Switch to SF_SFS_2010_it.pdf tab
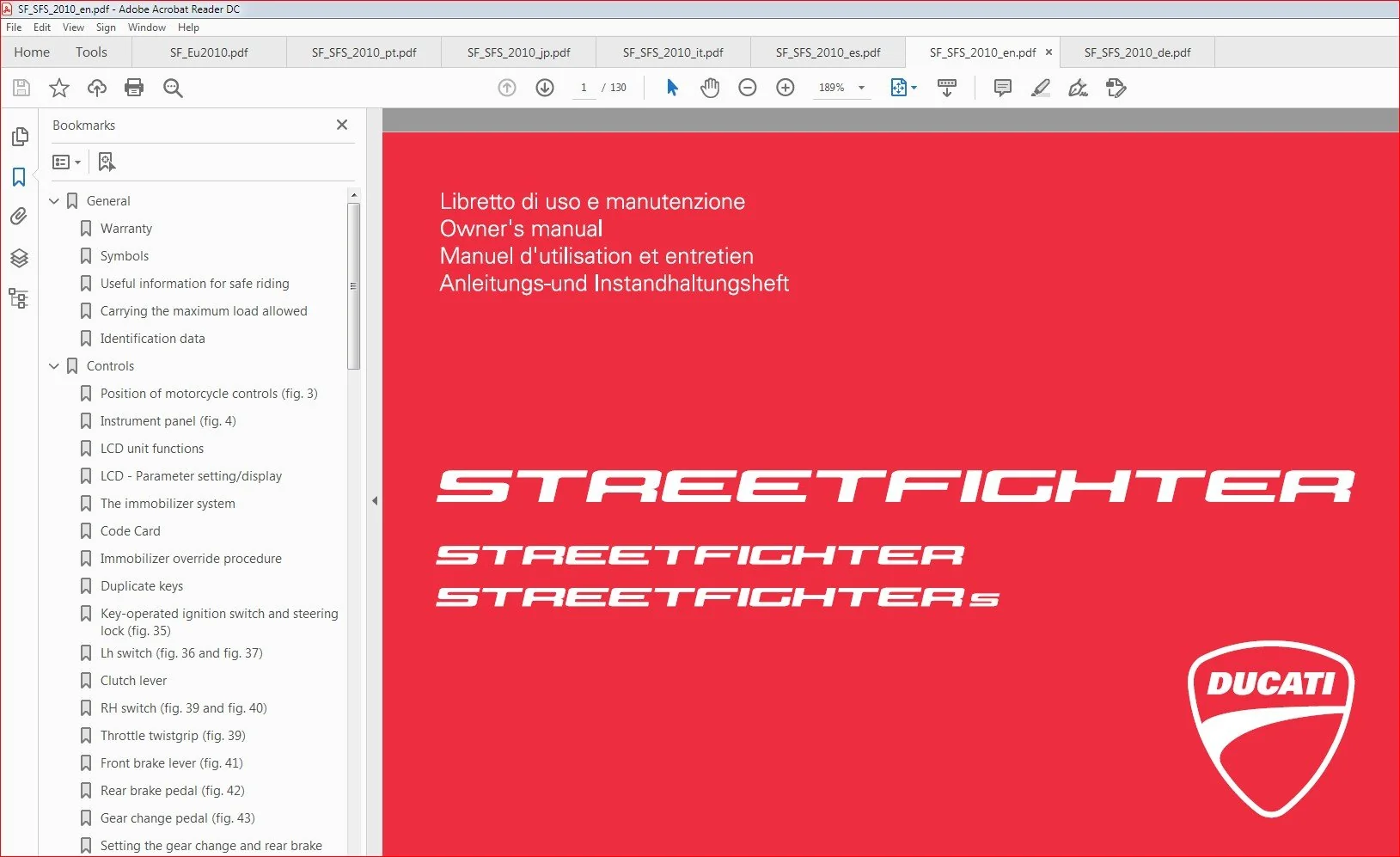 click(x=673, y=52)
